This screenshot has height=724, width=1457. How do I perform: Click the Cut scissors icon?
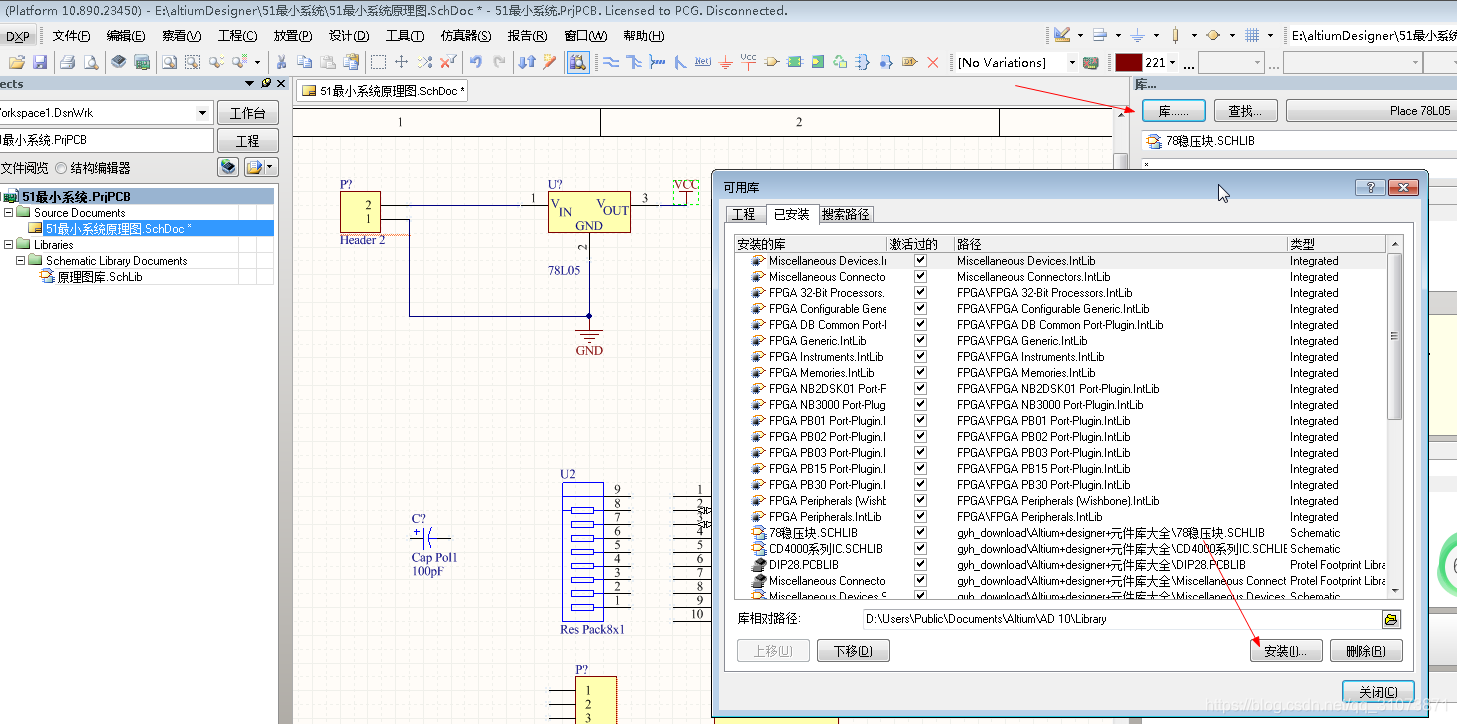(x=282, y=62)
